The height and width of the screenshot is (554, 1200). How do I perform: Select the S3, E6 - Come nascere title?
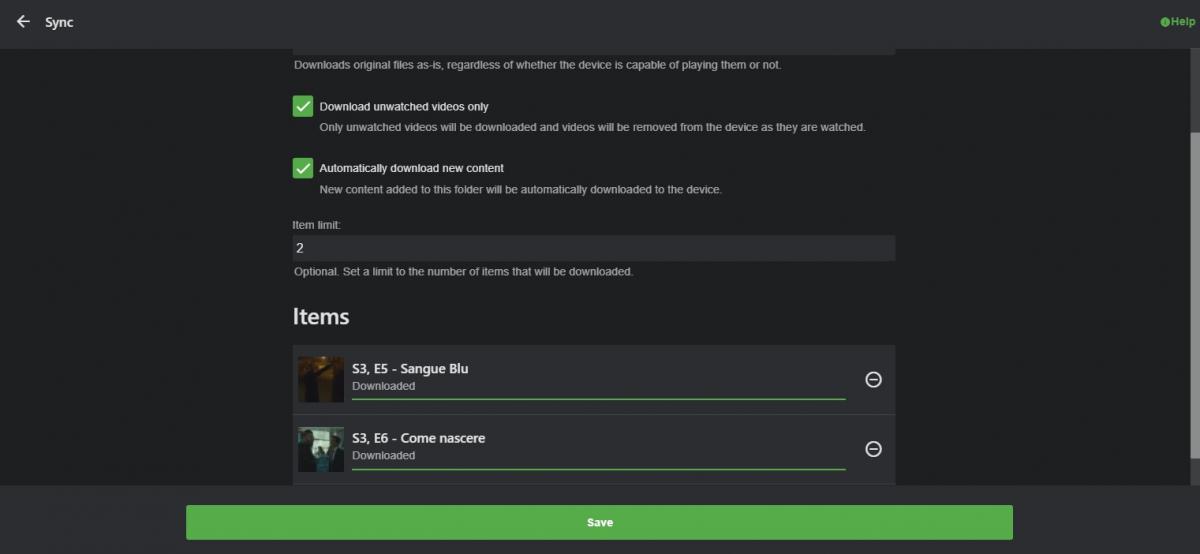coord(418,438)
